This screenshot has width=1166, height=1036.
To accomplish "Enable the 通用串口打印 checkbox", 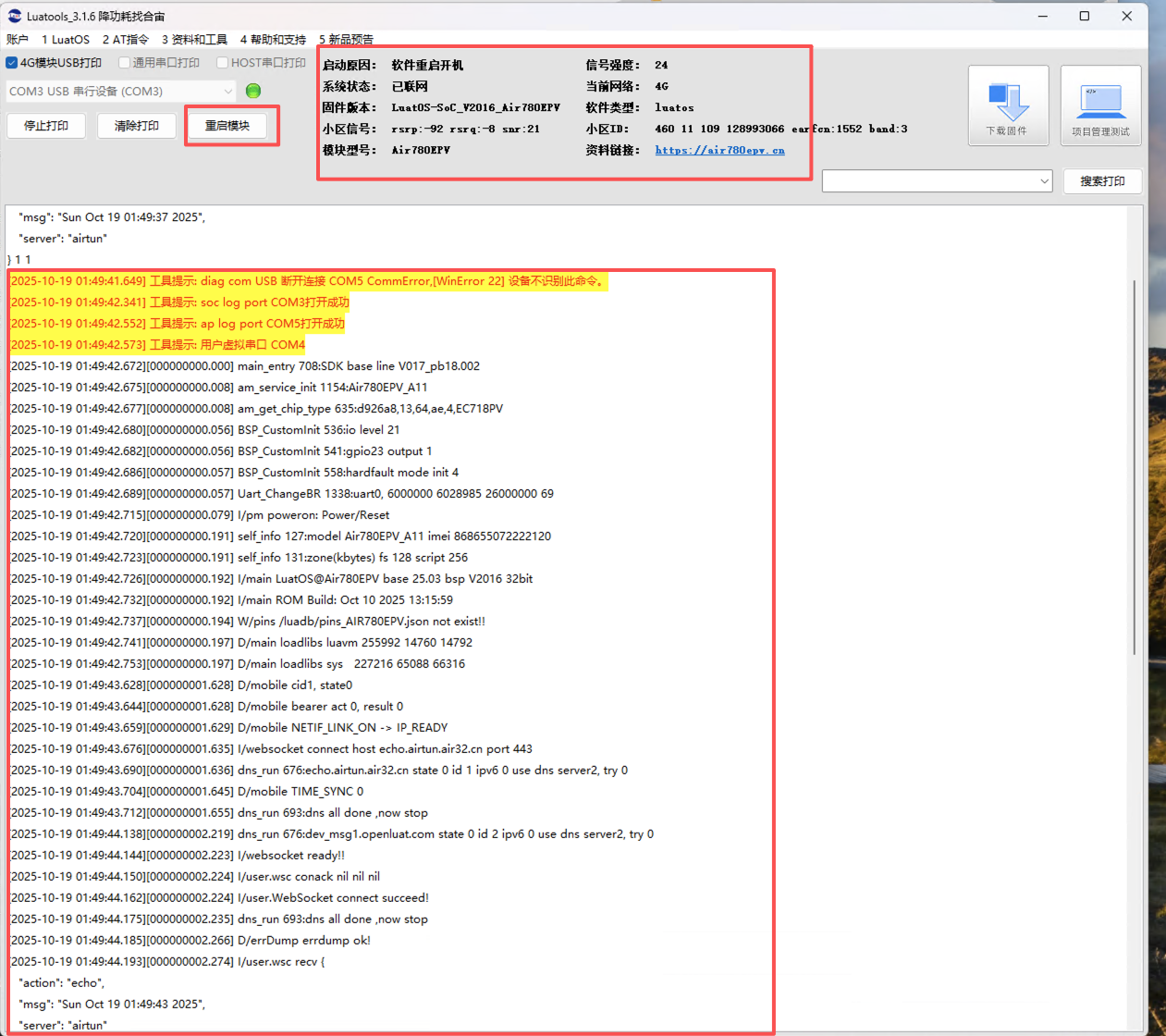I will pos(125,63).
